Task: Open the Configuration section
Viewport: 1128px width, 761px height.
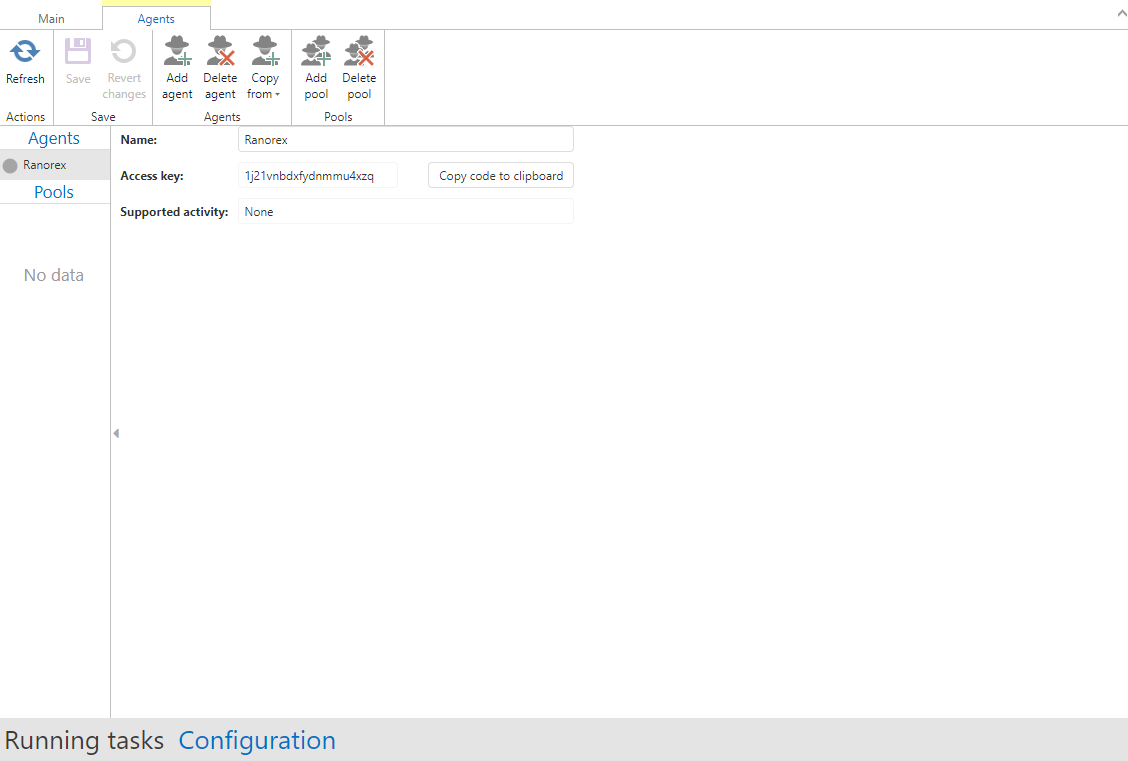Action: tap(257, 741)
